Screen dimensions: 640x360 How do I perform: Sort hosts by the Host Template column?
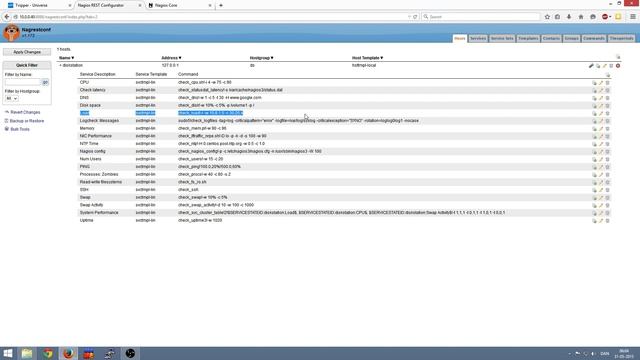pyautogui.click(x=367, y=58)
